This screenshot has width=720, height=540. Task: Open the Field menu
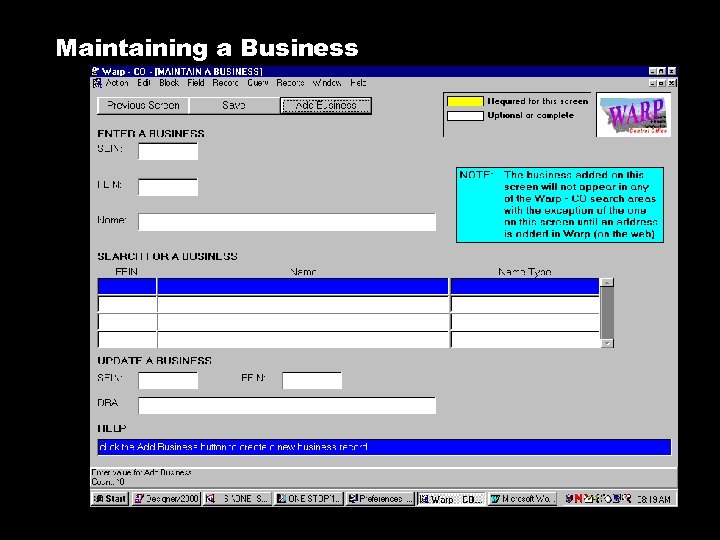point(196,83)
